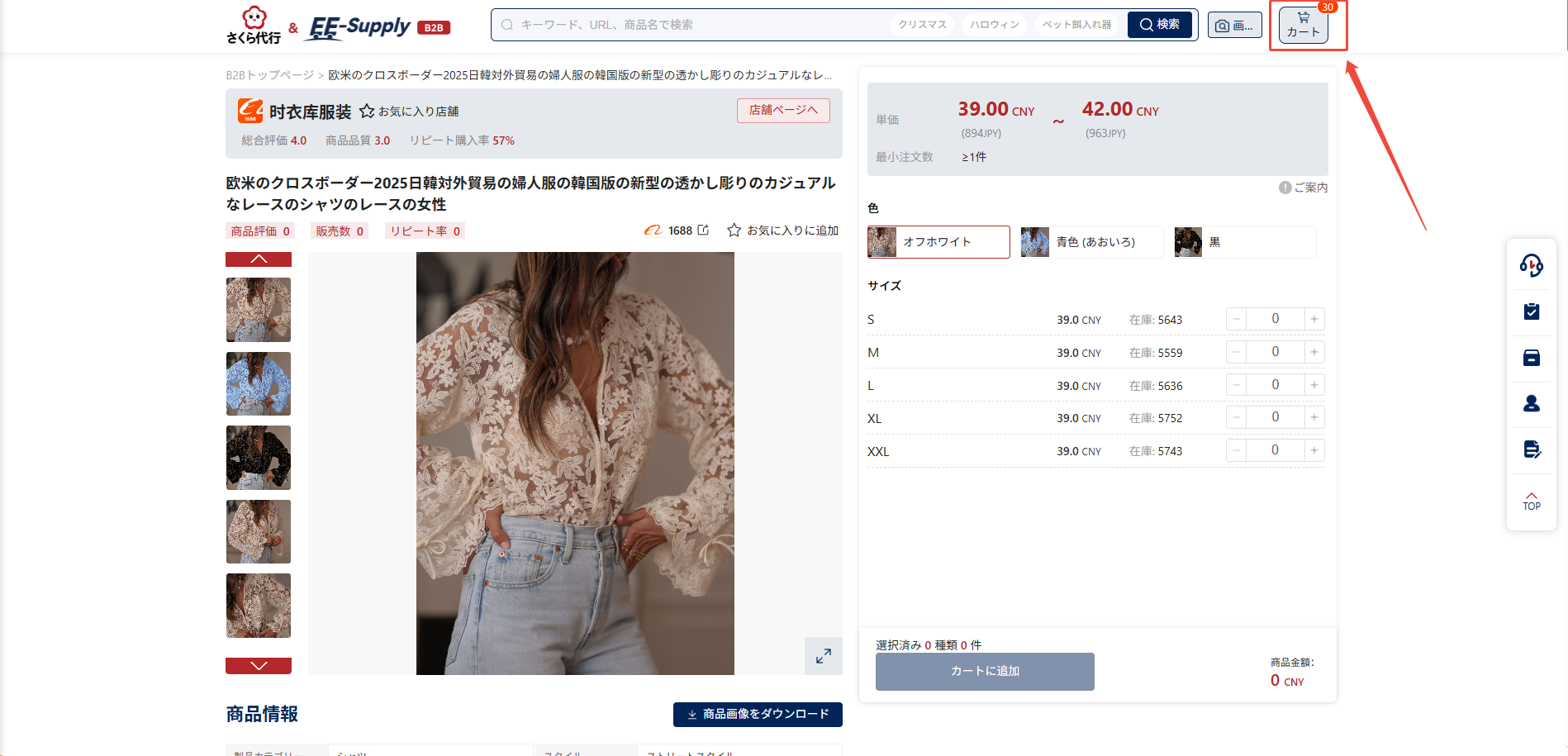Click the document edit sidebar icon
This screenshot has width=1568, height=756.
[x=1531, y=449]
